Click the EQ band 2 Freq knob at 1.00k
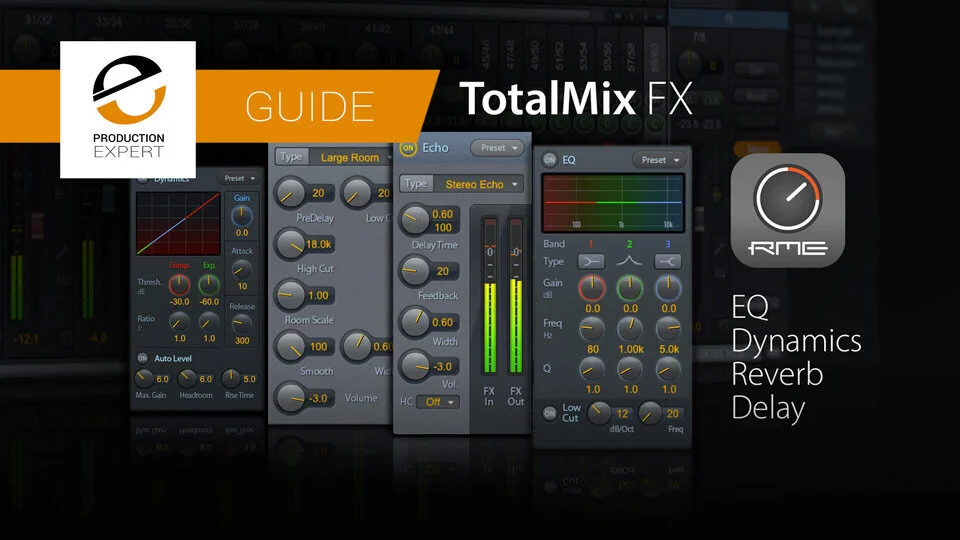 [629, 329]
